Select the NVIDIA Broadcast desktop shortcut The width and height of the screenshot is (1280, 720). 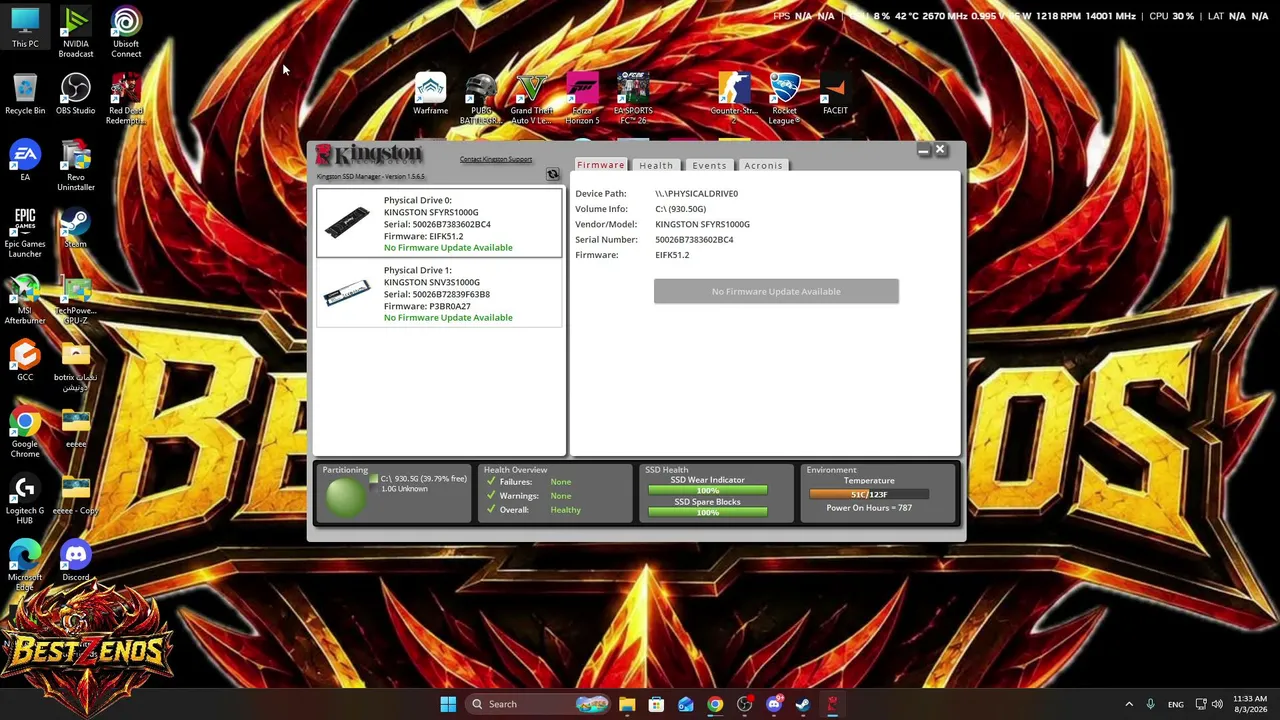(75, 32)
